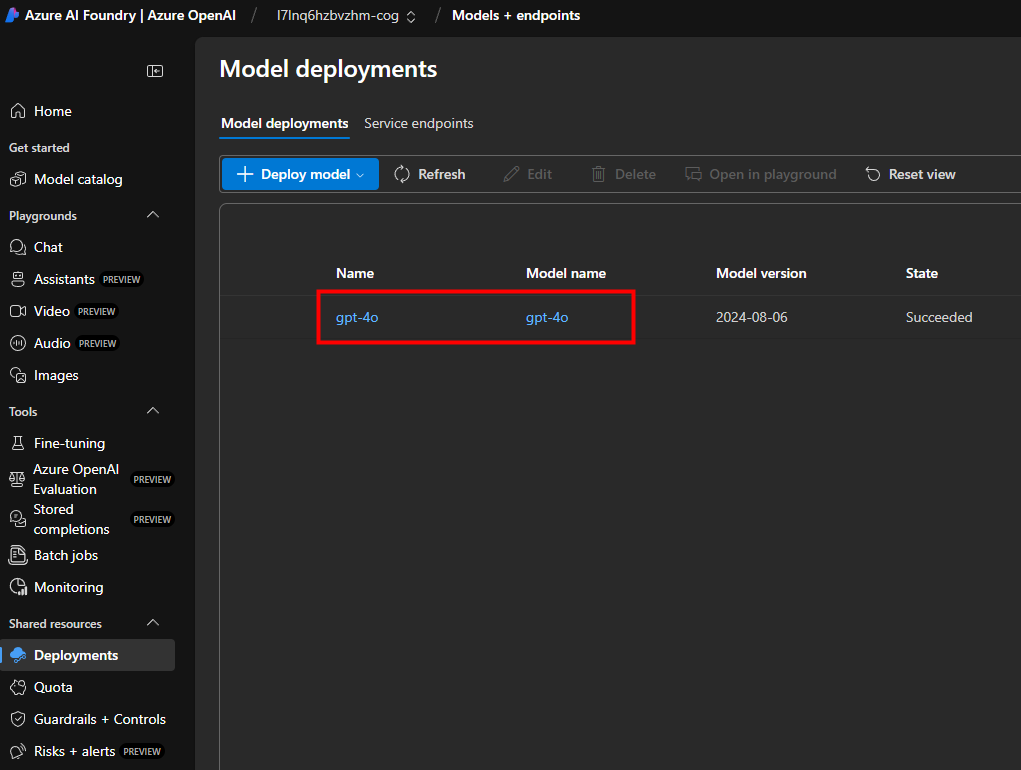Click the Model catalog cube icon
This screenshot has height=770, width=1021.
pos(18,180)
